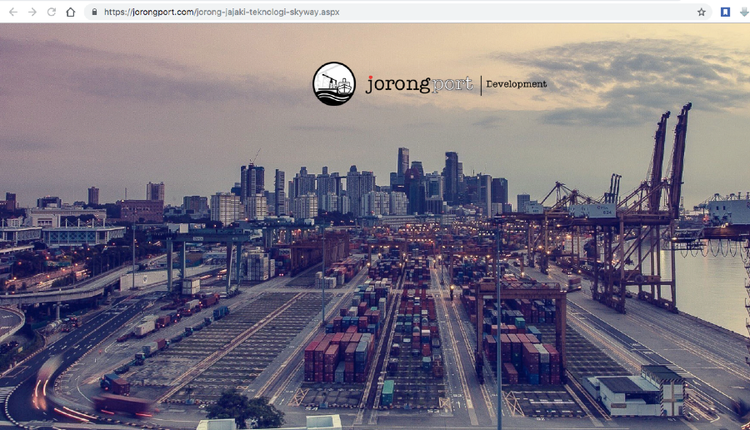Bookmark this page with the star
The image size is (750, 430).
tap(701, 12)
